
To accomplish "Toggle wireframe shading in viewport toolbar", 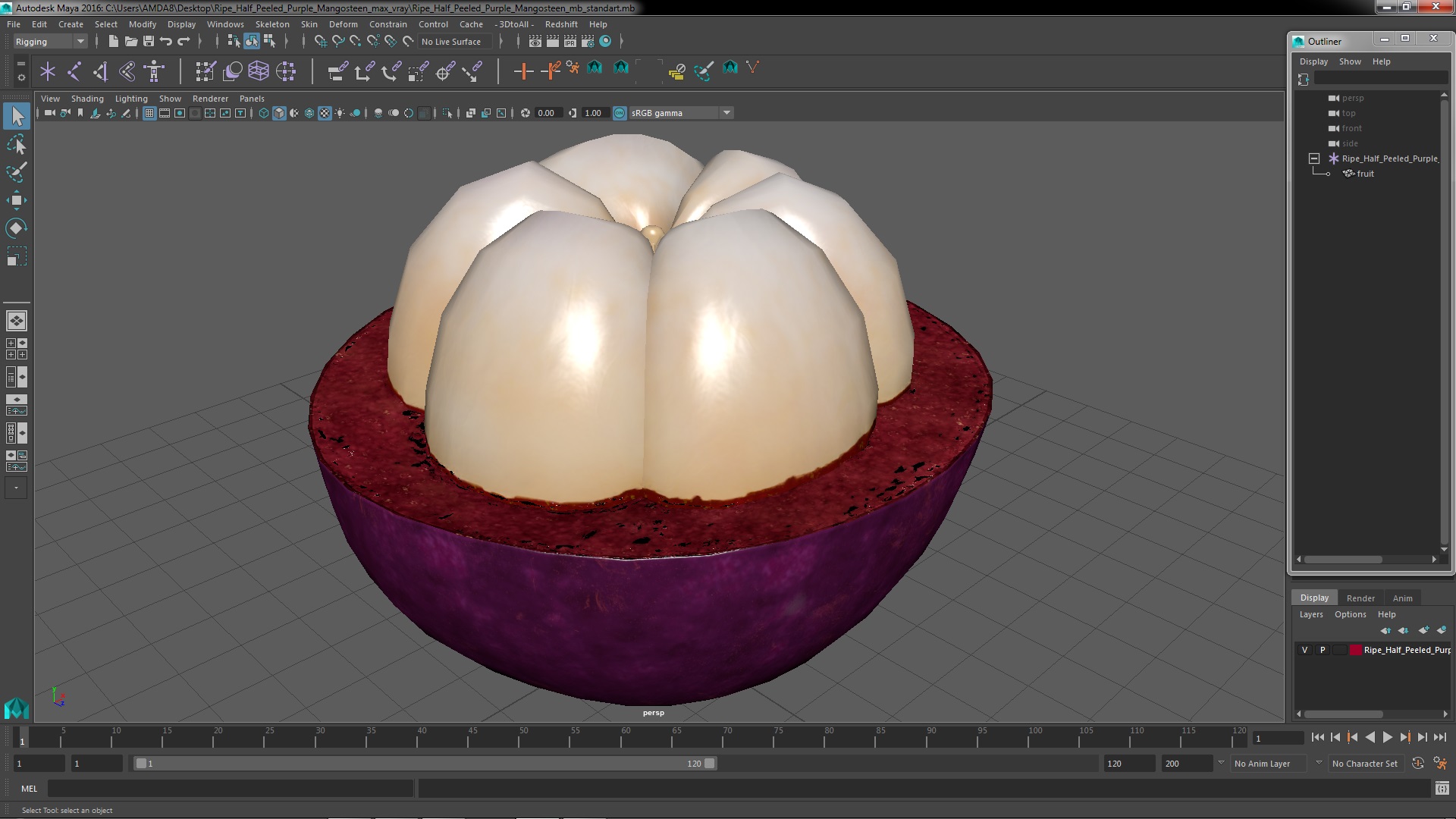I will click(263, 113).
